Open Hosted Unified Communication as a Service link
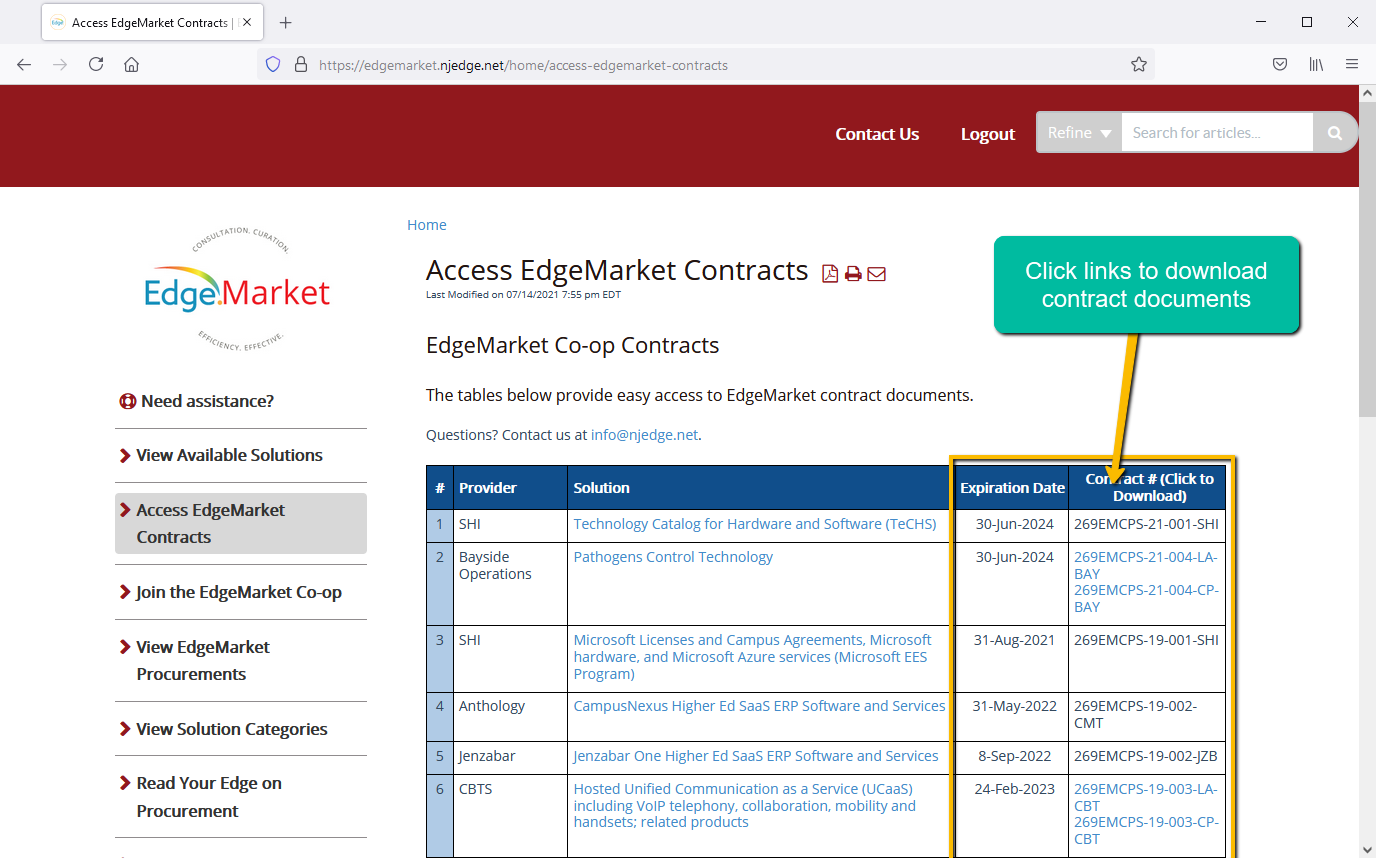Screen dimensions: 1376x858 point(744,805)
